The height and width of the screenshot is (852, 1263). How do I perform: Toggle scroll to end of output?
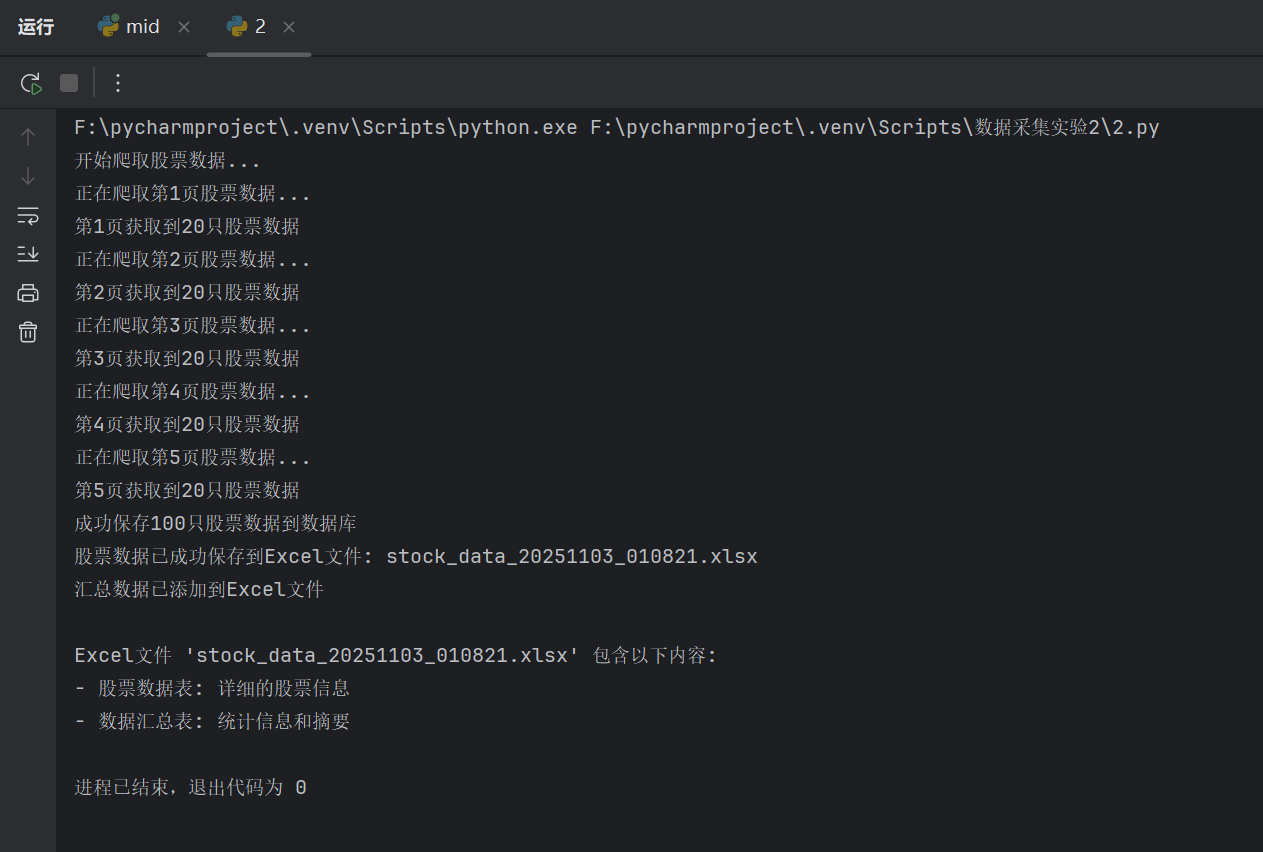(x=28, y=254)
